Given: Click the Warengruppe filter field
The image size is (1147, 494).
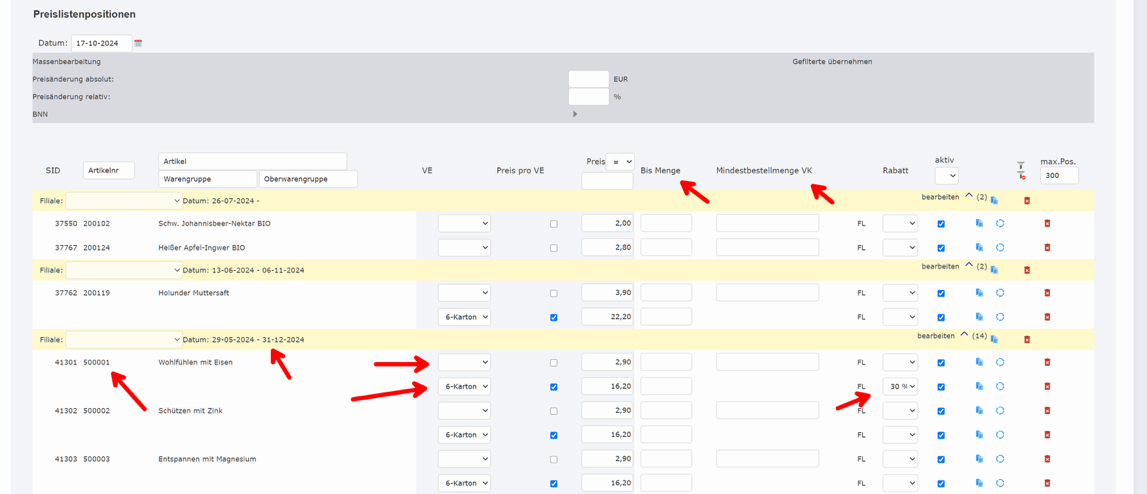Looking at the screenshot, I should [207, 179].
